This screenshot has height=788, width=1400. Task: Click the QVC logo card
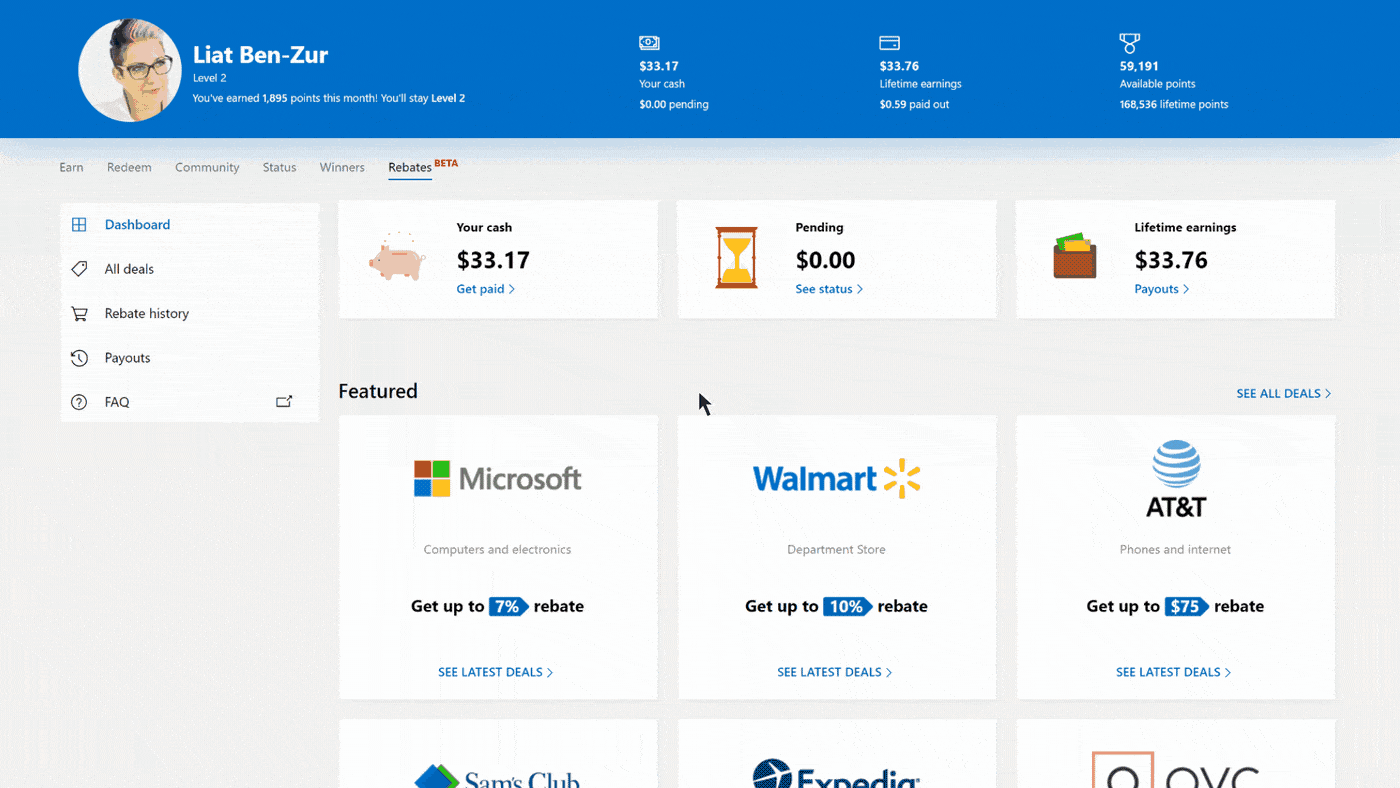click(x=1176, y=770)
